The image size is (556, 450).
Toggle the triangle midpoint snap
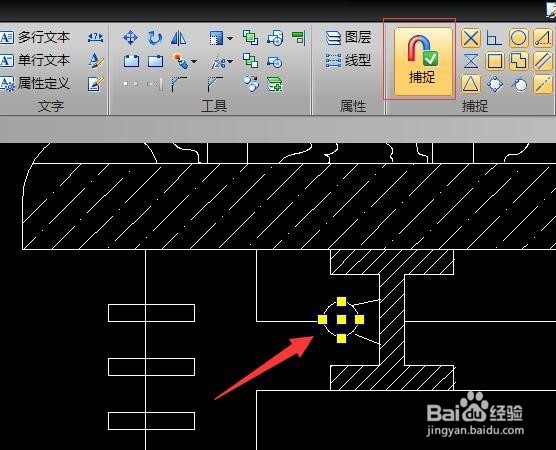click(471, 84)
